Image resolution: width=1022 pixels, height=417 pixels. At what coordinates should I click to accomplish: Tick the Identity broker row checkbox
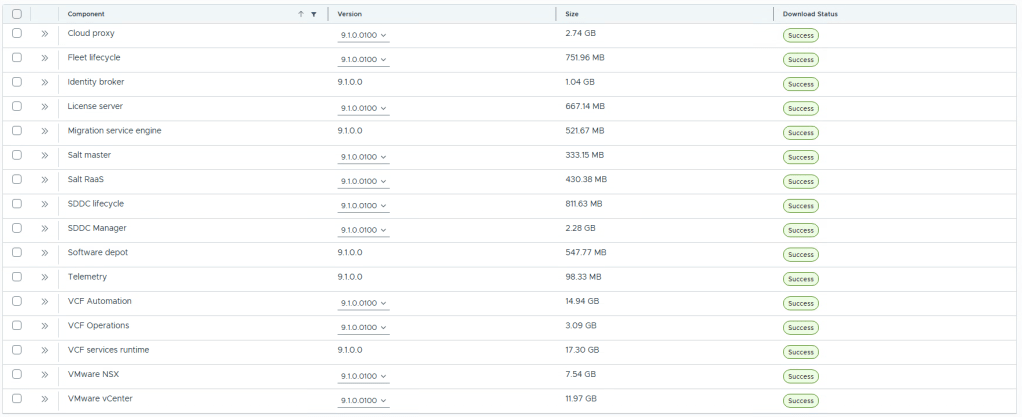coord(17,82)
